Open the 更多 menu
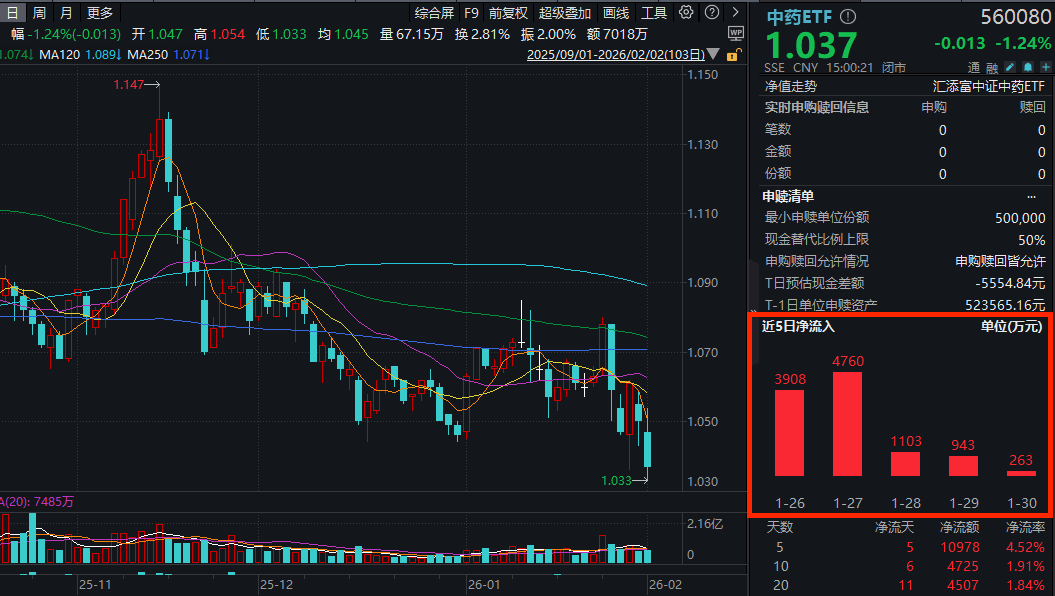1055x596 pixels. 99,13
